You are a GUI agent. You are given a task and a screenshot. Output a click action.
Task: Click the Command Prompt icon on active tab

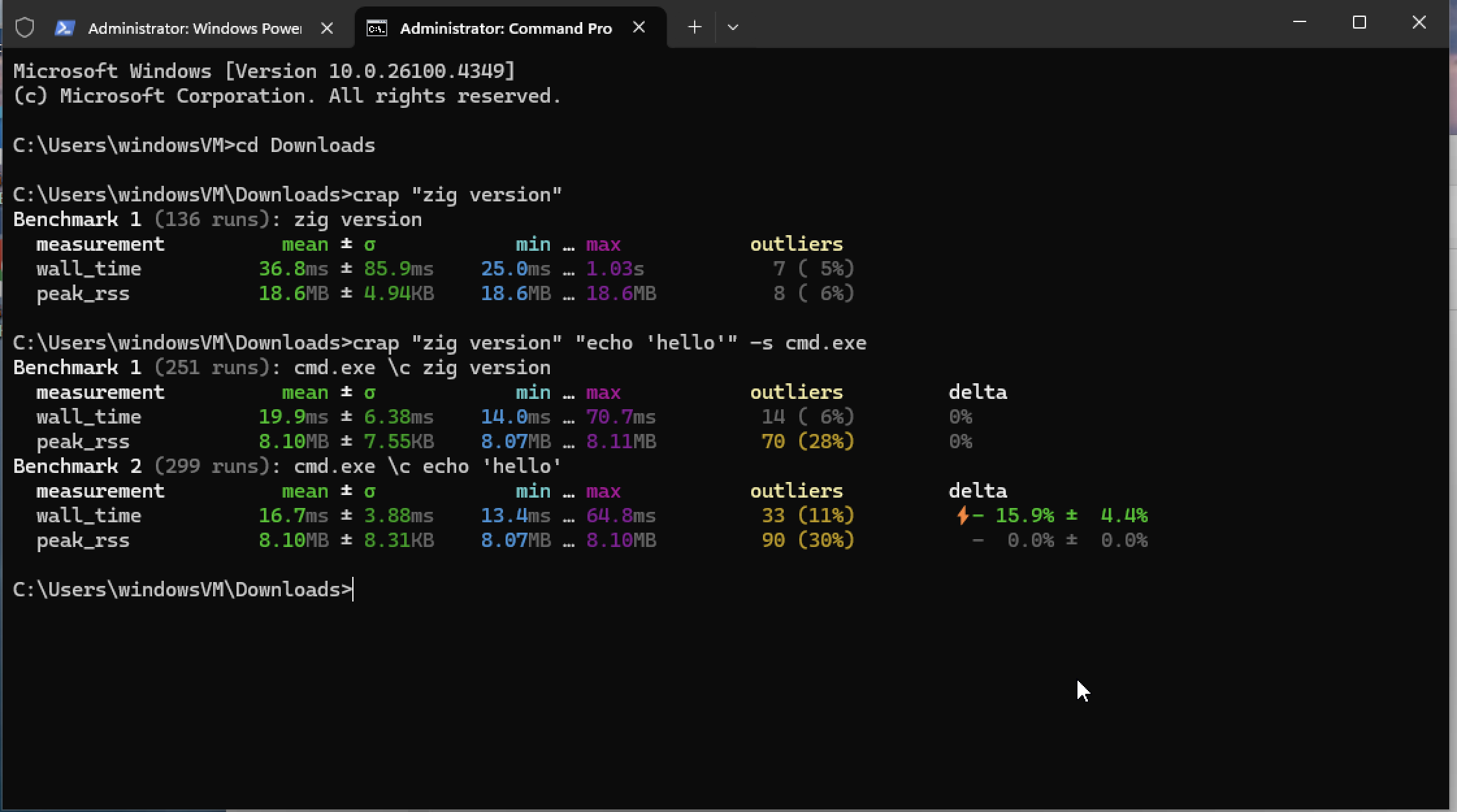377,28
